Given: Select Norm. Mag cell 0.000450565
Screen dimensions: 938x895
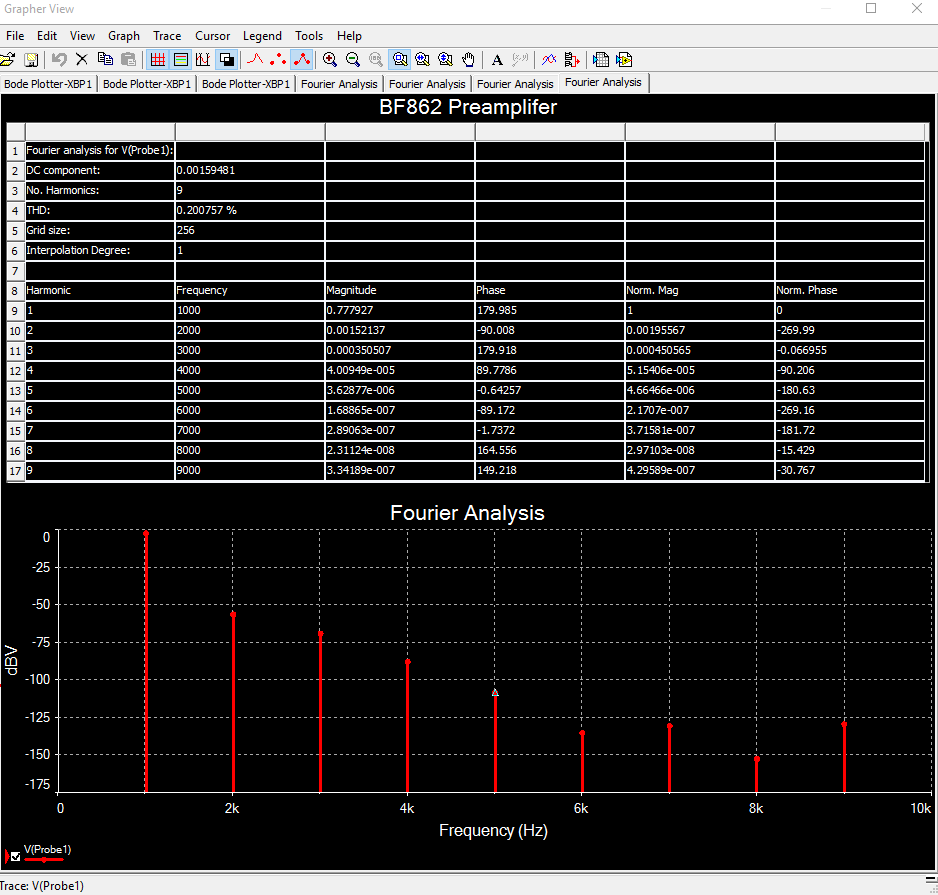Looking at the screenshot, I should tap(700, 351).
